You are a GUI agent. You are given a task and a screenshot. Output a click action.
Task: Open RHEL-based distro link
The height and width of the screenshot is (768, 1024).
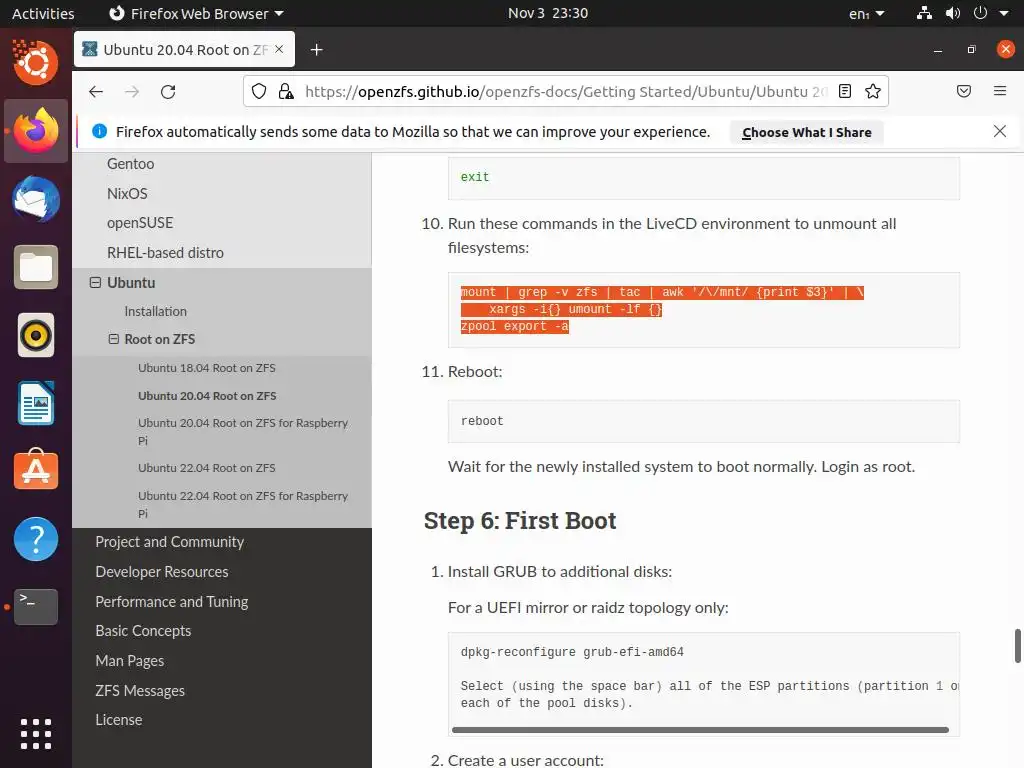pyautogui.click(x=165, y=253)
